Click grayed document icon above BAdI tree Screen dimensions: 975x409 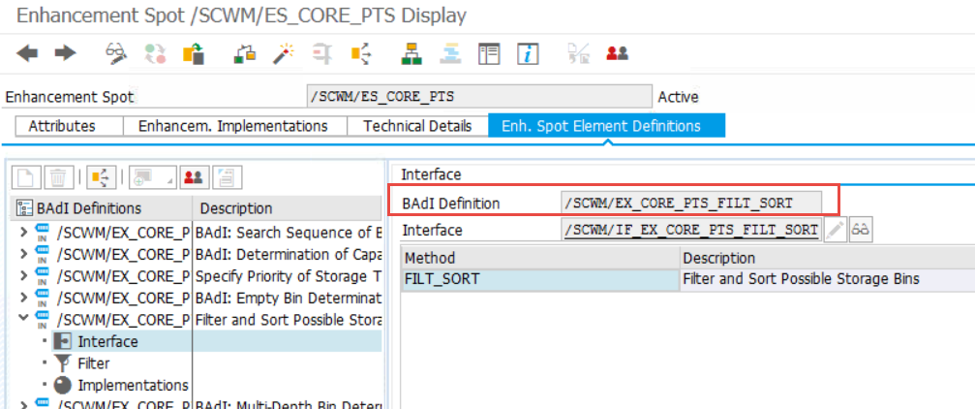point(226,178)
